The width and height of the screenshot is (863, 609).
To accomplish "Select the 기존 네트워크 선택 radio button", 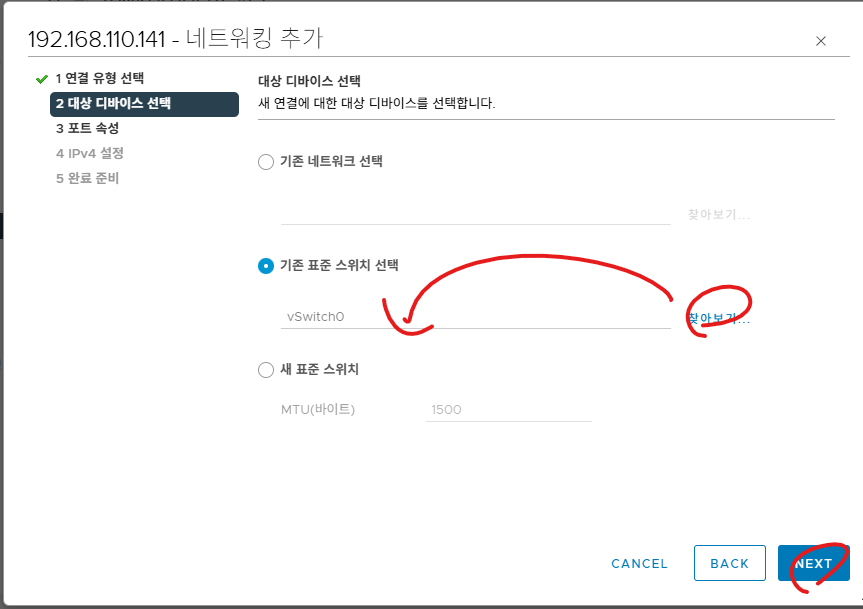I will click(x=266, y=162).
